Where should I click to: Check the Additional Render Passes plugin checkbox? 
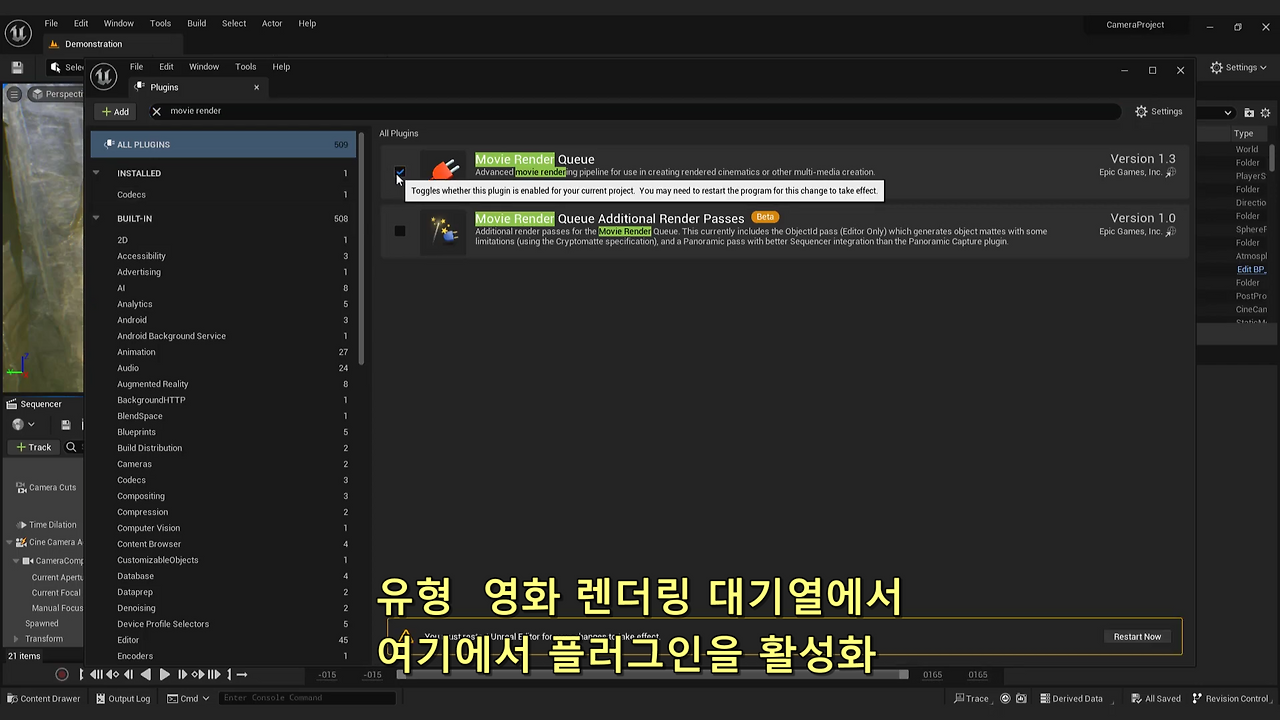[400, 230]
